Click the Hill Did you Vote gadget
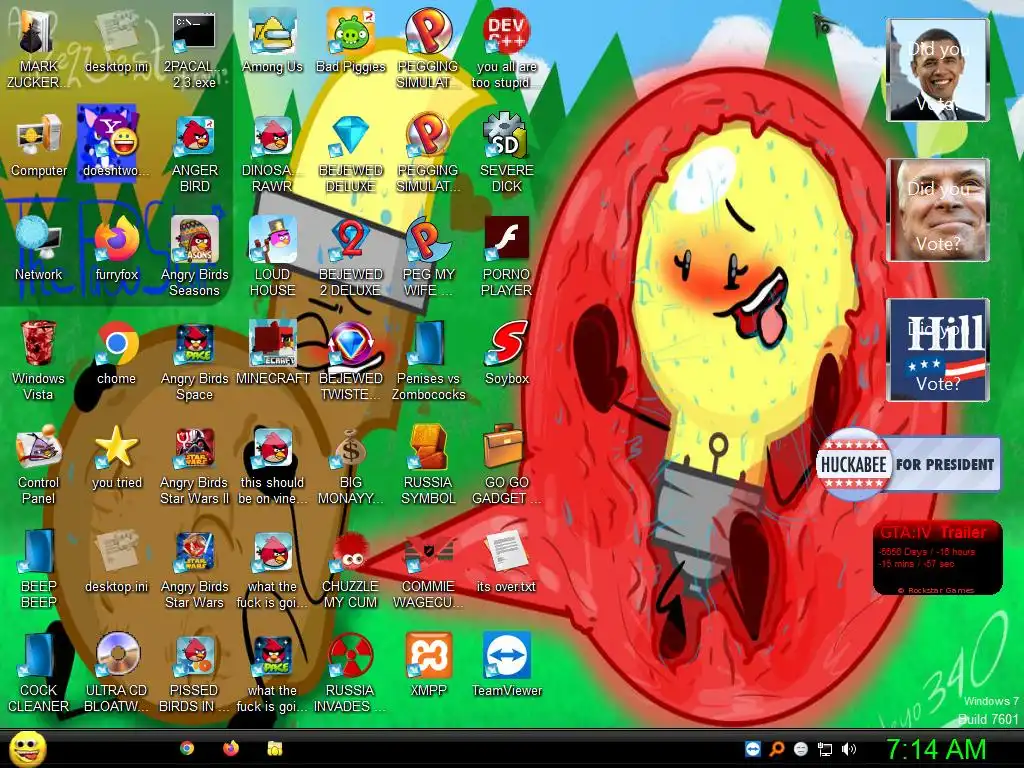Image resolution: width=1024 pixels, height=768 pixels. pos(938,349)
